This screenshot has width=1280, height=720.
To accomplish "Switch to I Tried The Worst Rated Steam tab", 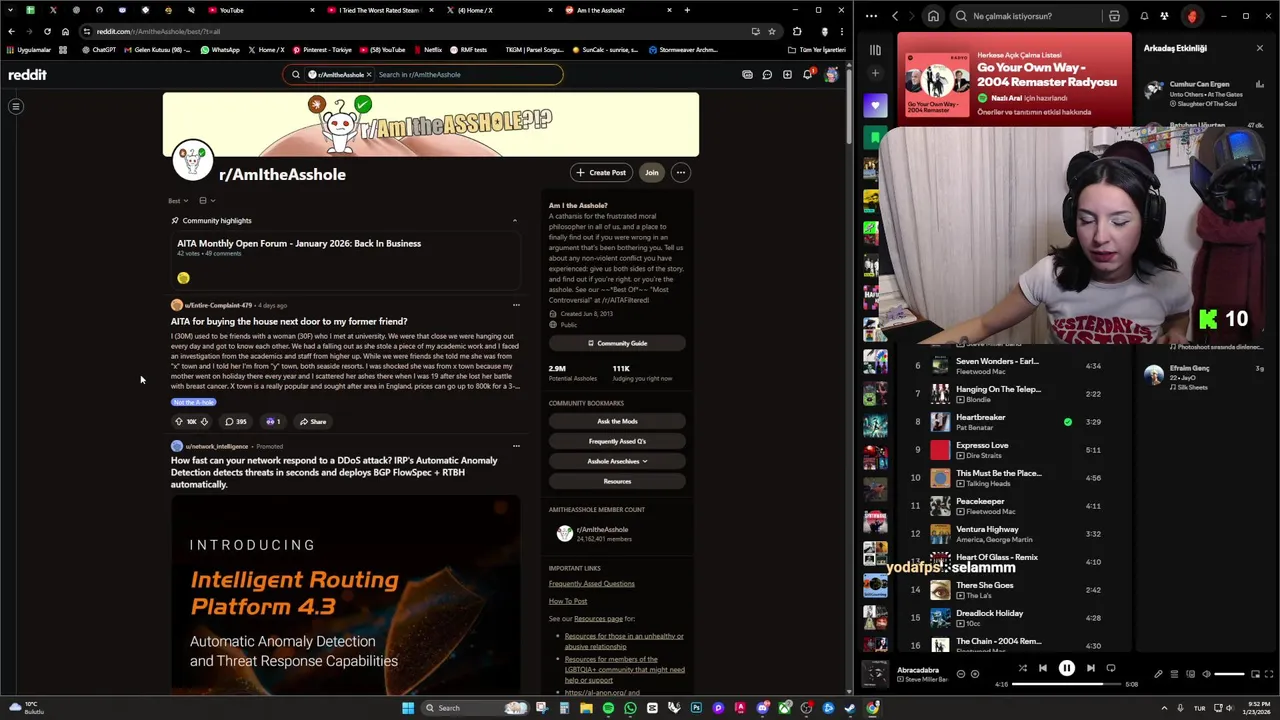I will [378, 10].
